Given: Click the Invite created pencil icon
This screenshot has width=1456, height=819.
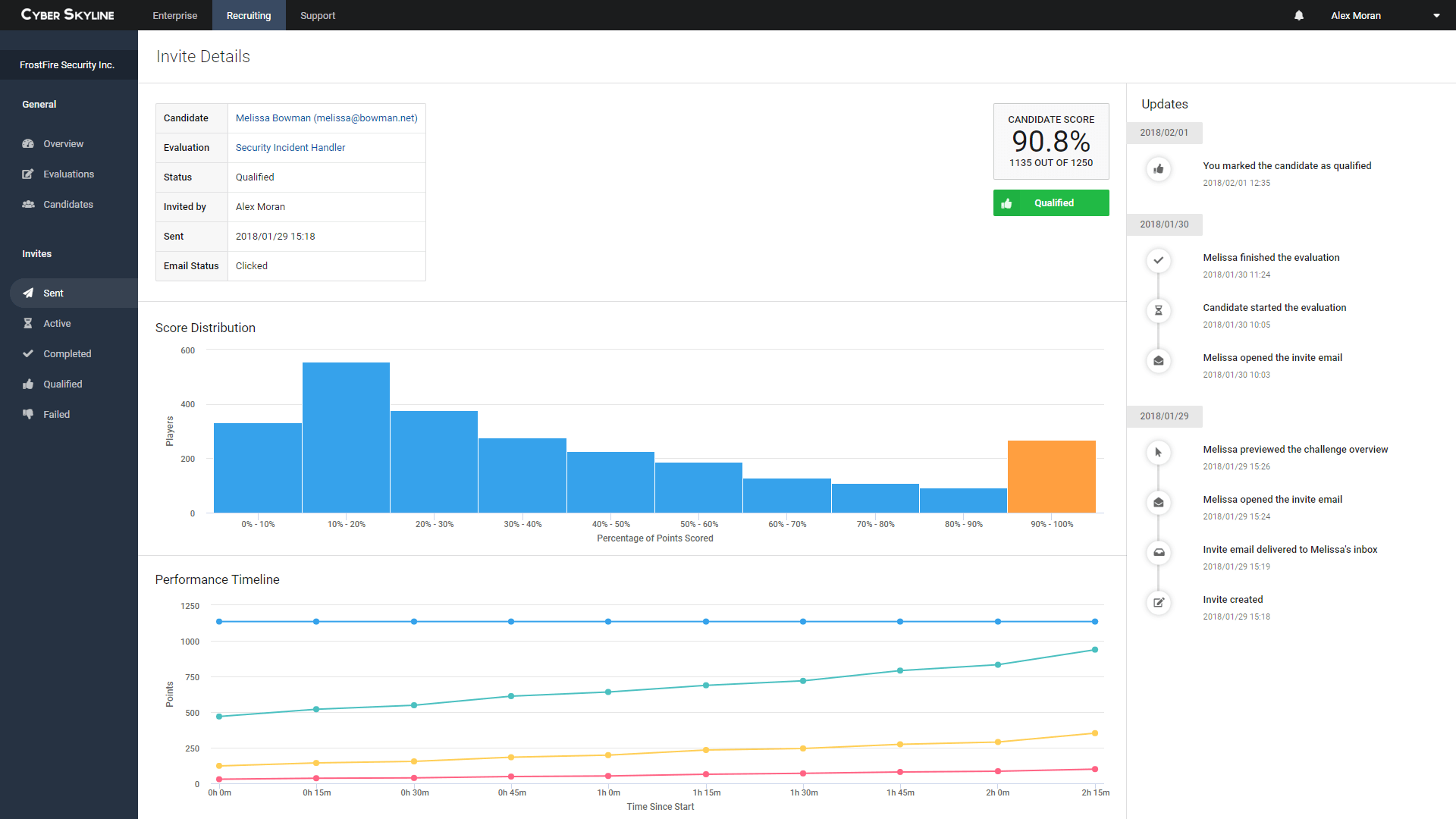Looking at the screenshot, I should point(1158,603).
